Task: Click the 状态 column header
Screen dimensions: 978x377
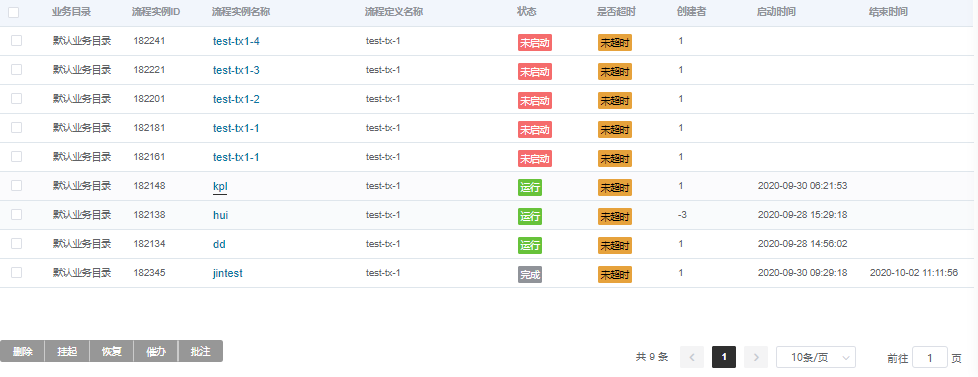Action: (526, 12)
